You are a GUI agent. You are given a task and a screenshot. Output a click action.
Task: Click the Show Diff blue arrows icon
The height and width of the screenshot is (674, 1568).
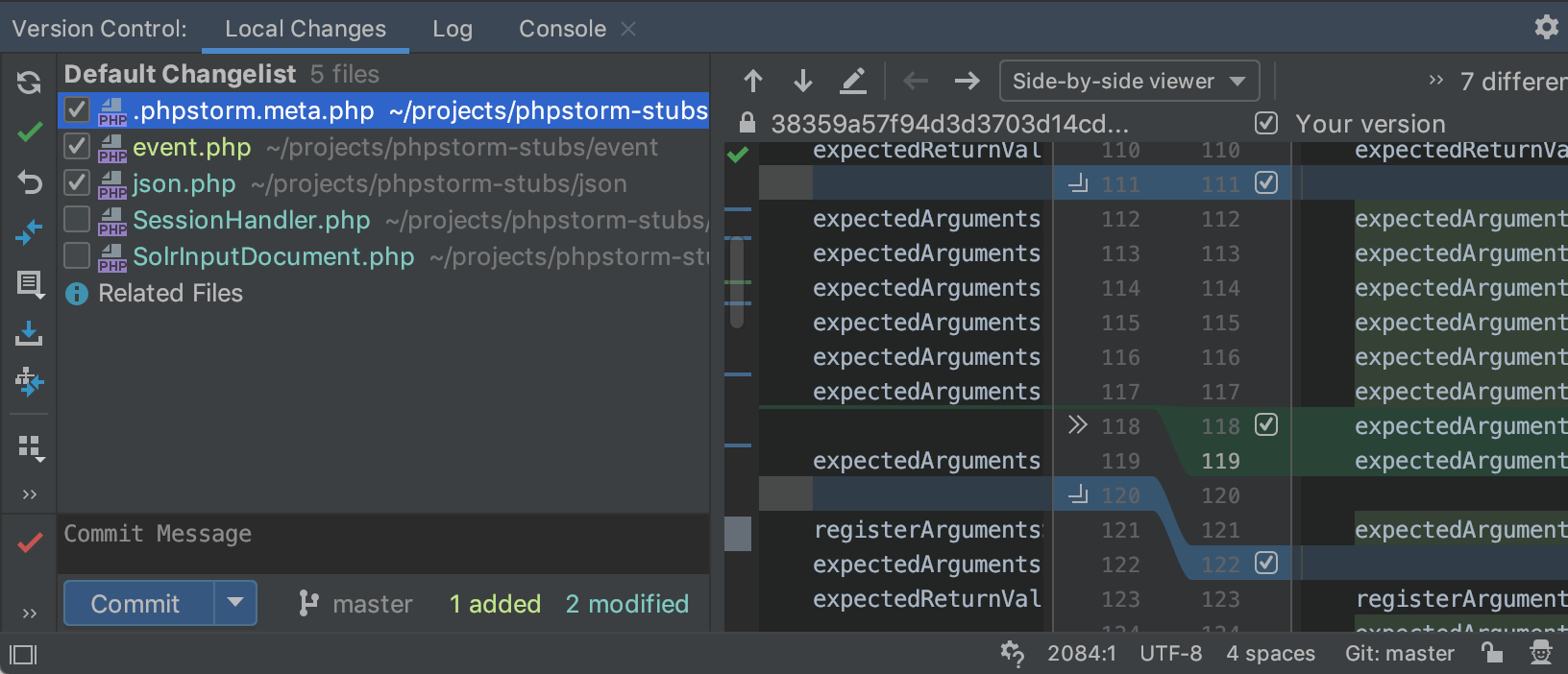[29, 231]
